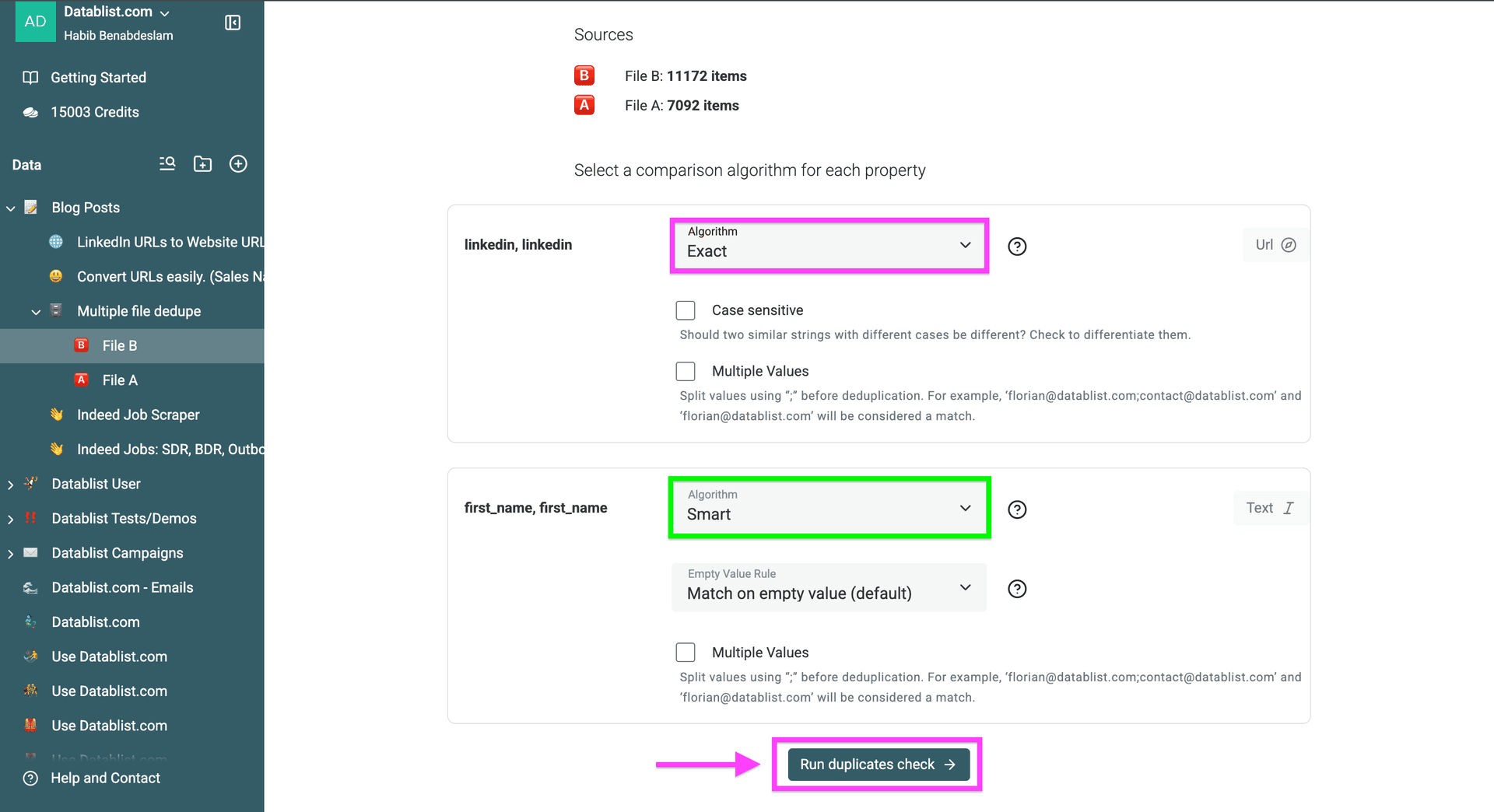The height and width of the screenshot is (812, 1494).
Task: Click the add new collection plus icon
Action: point(238,163)
